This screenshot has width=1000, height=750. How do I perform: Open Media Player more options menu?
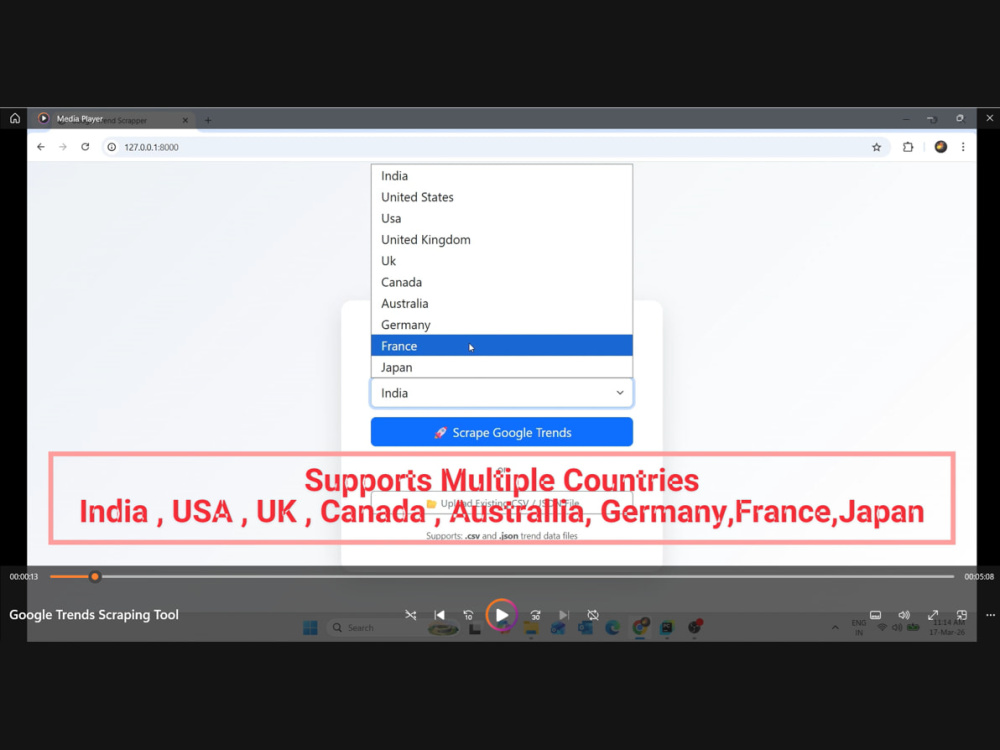point(990,615)
